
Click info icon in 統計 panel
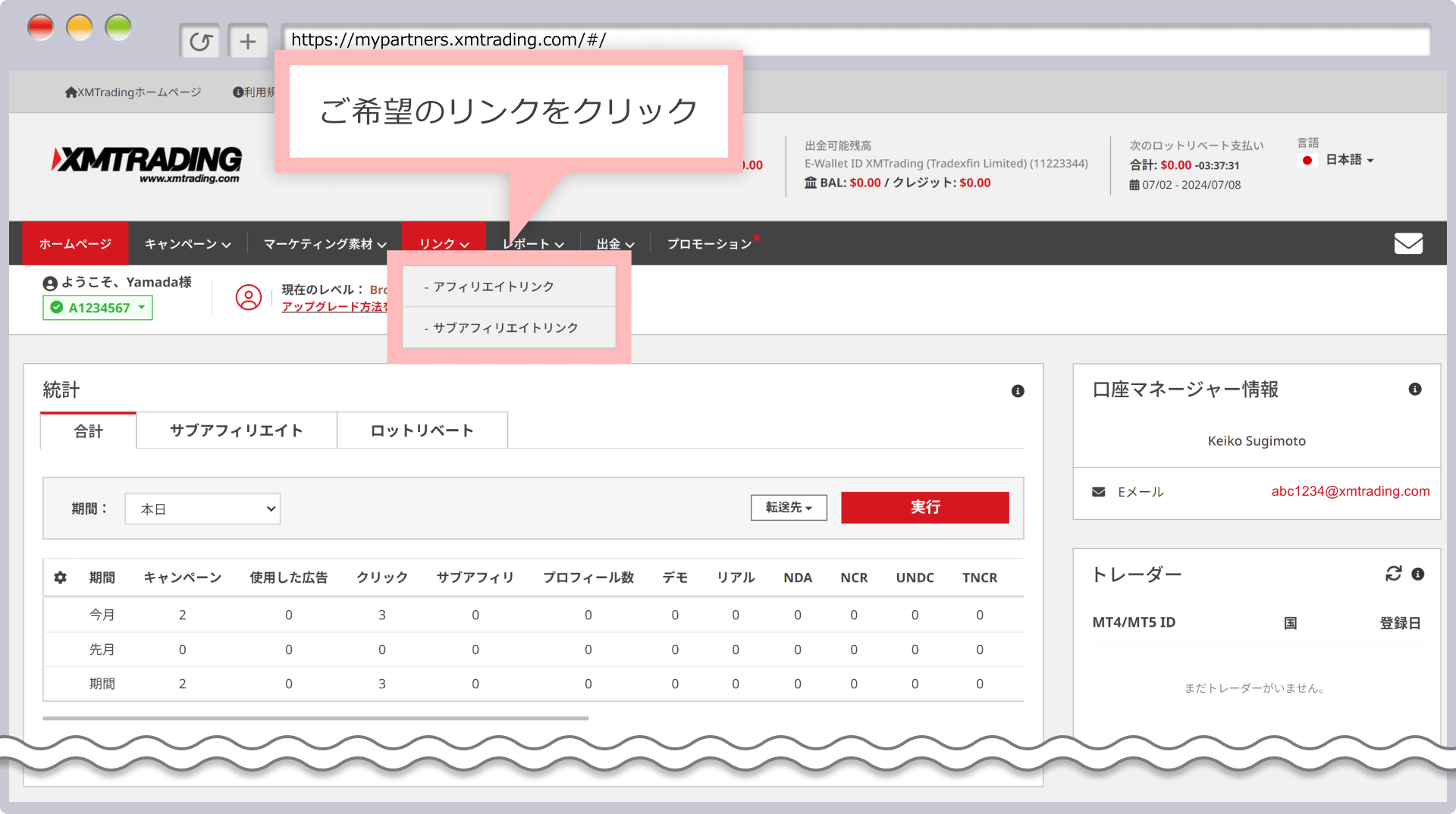tap(1018, 391)
